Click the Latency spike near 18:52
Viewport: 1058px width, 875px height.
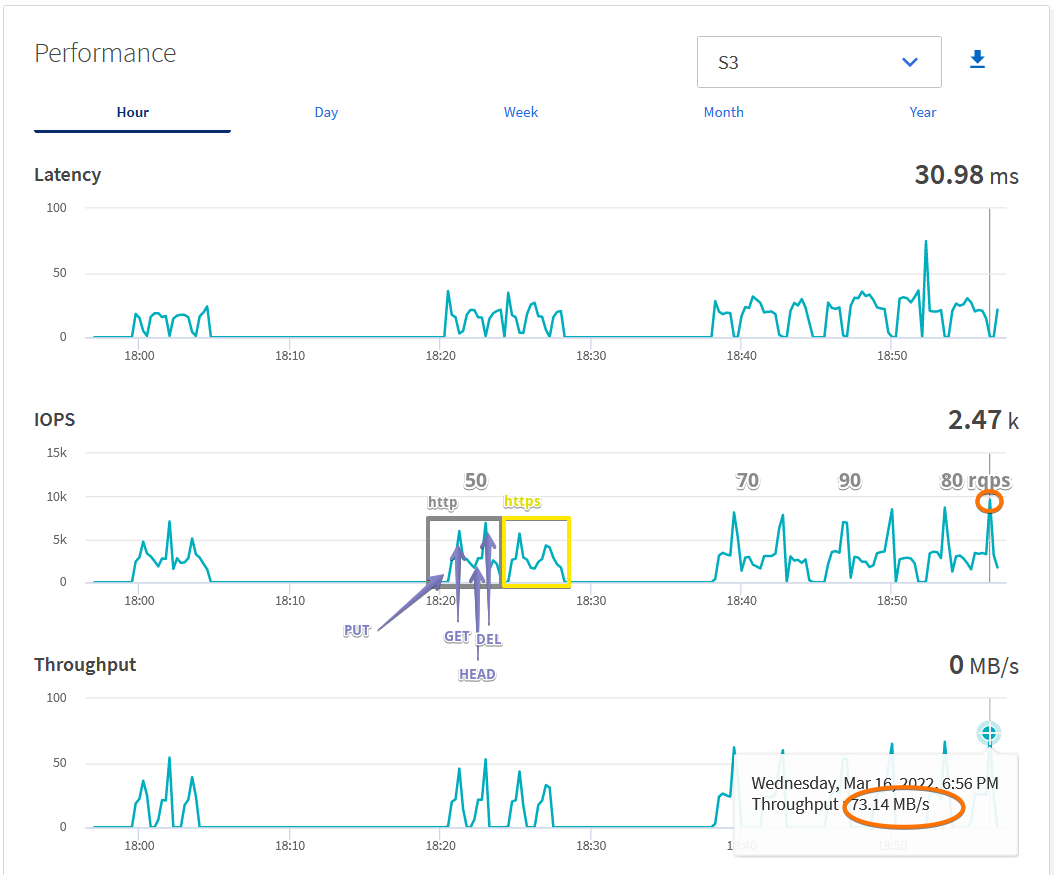click(926, 242)
